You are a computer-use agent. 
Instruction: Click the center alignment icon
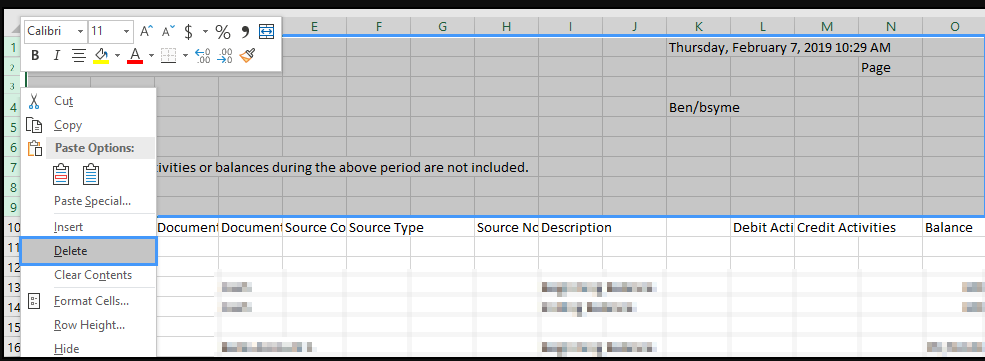tap(78, 55)
